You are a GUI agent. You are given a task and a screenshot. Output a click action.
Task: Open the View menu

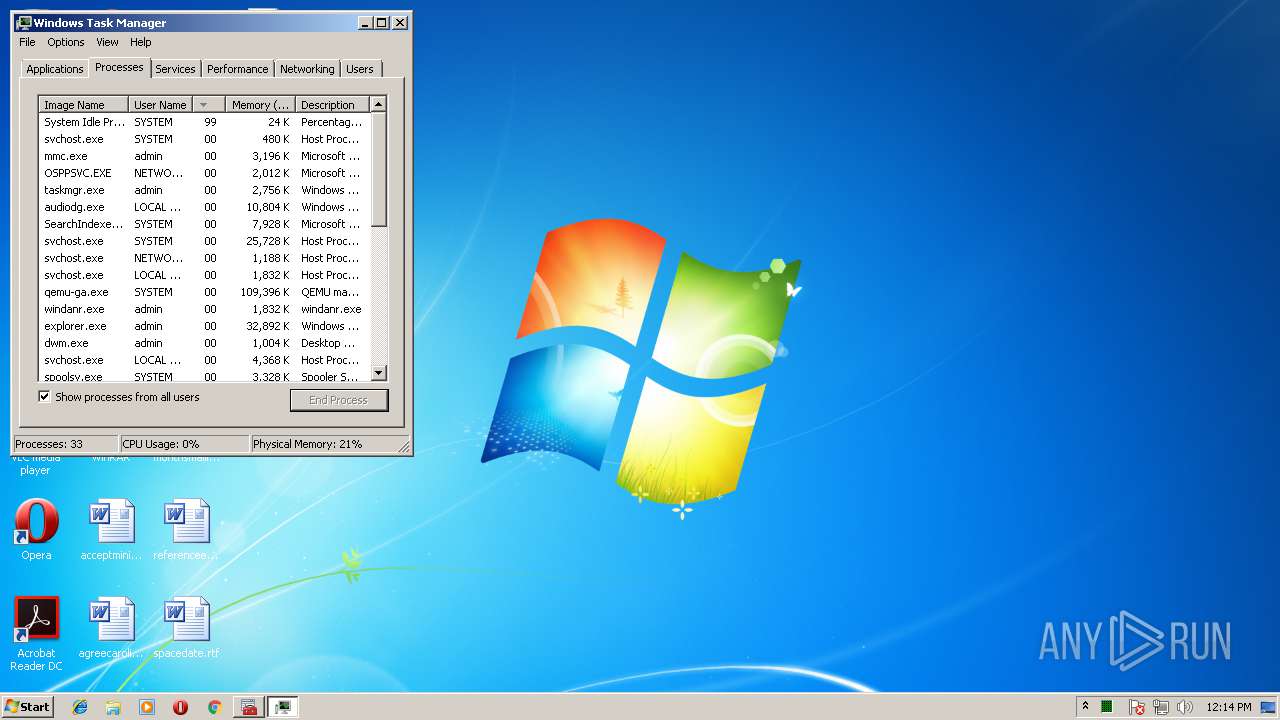107,42
